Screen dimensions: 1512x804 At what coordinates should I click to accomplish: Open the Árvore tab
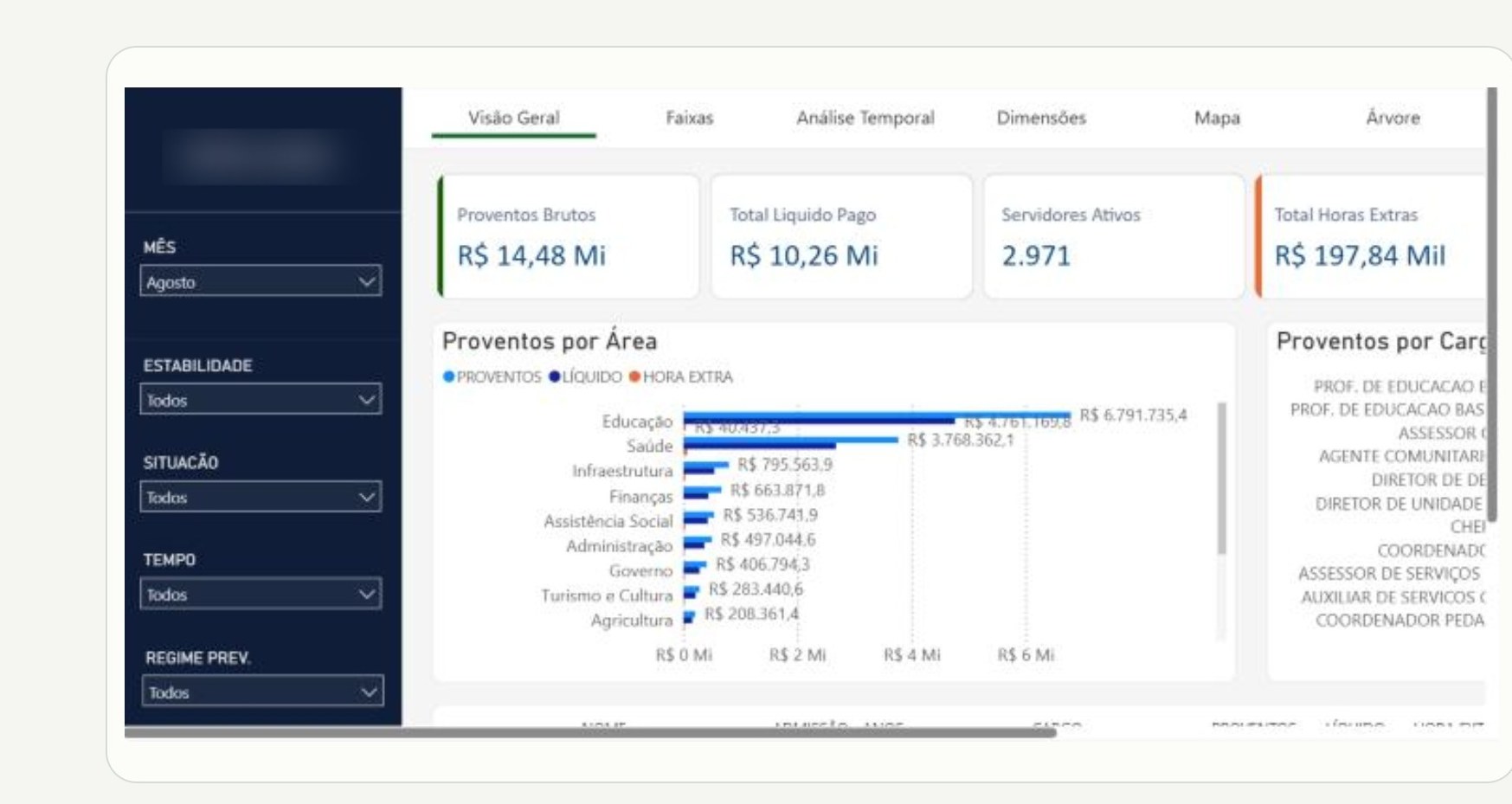click(1393, 118)
